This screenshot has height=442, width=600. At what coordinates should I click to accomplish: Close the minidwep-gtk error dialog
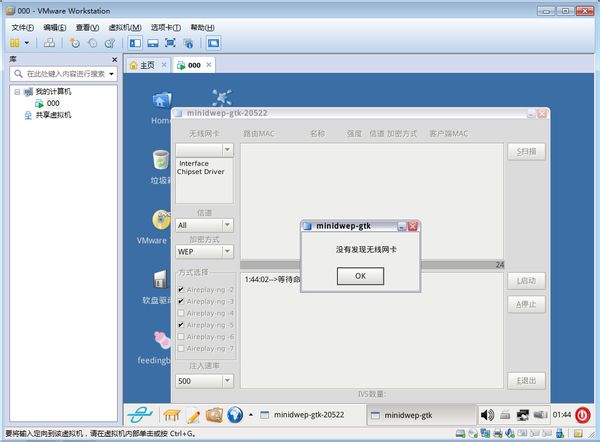tap(412, 226)
